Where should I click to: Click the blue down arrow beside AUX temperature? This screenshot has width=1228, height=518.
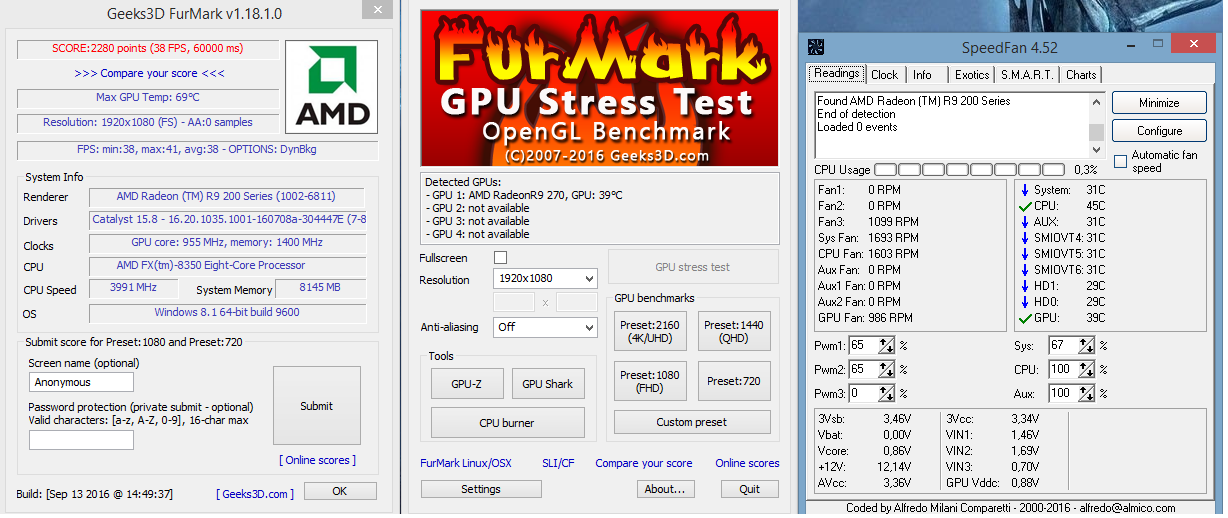click(x=1025, y=222)
